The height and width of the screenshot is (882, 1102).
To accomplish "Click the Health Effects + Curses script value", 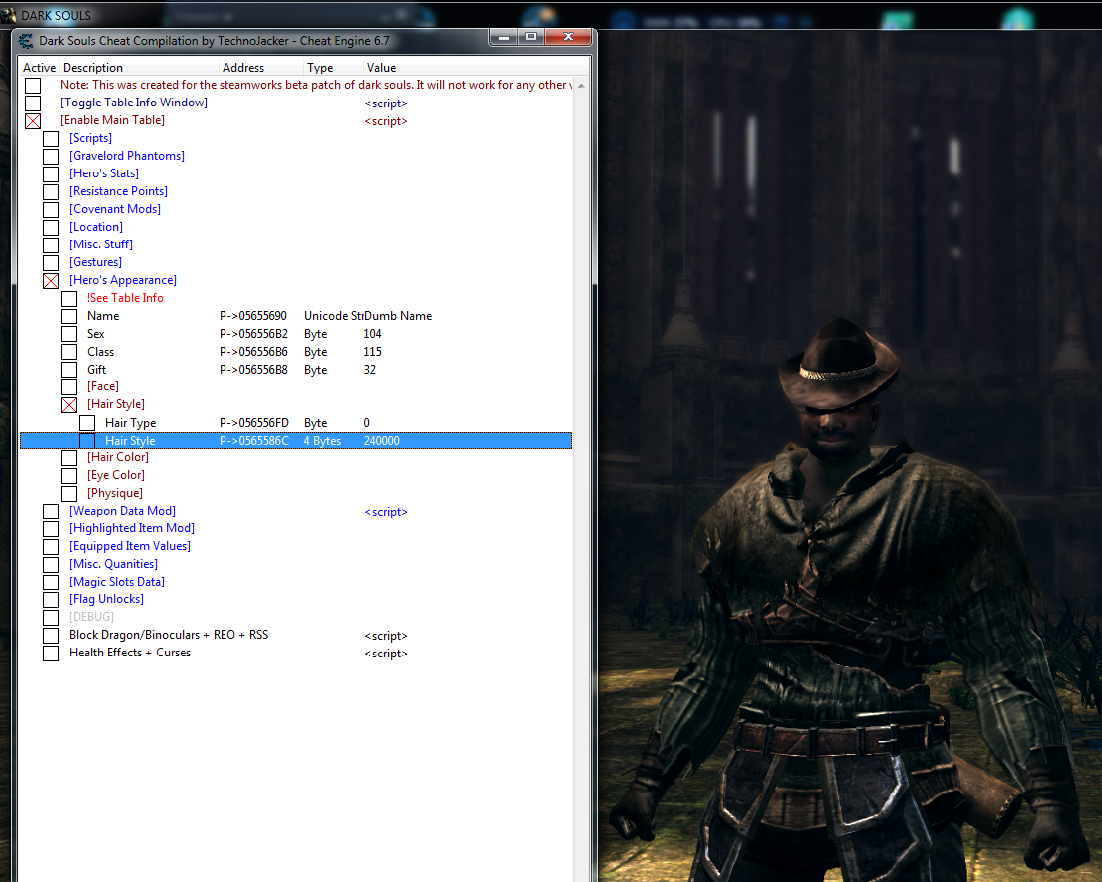I will [x=386, y=654].
